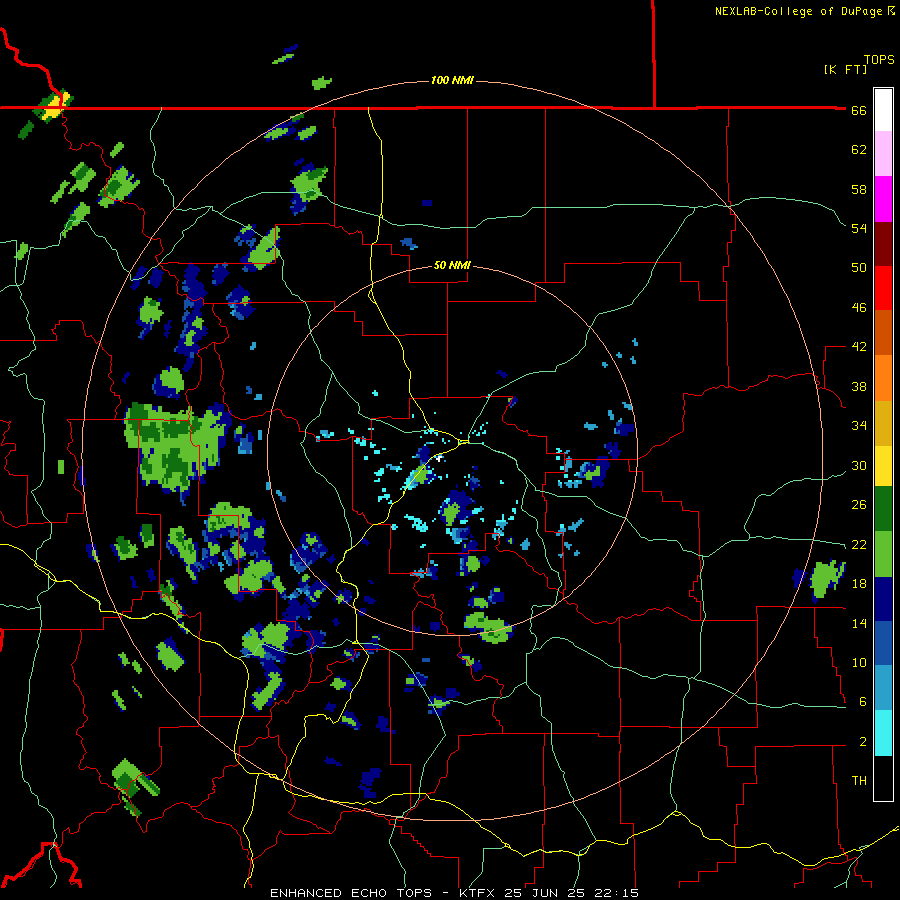This screenshot has height=900, width=900.
Task: Select the legend value 62
Action: (x=859, y=150)
